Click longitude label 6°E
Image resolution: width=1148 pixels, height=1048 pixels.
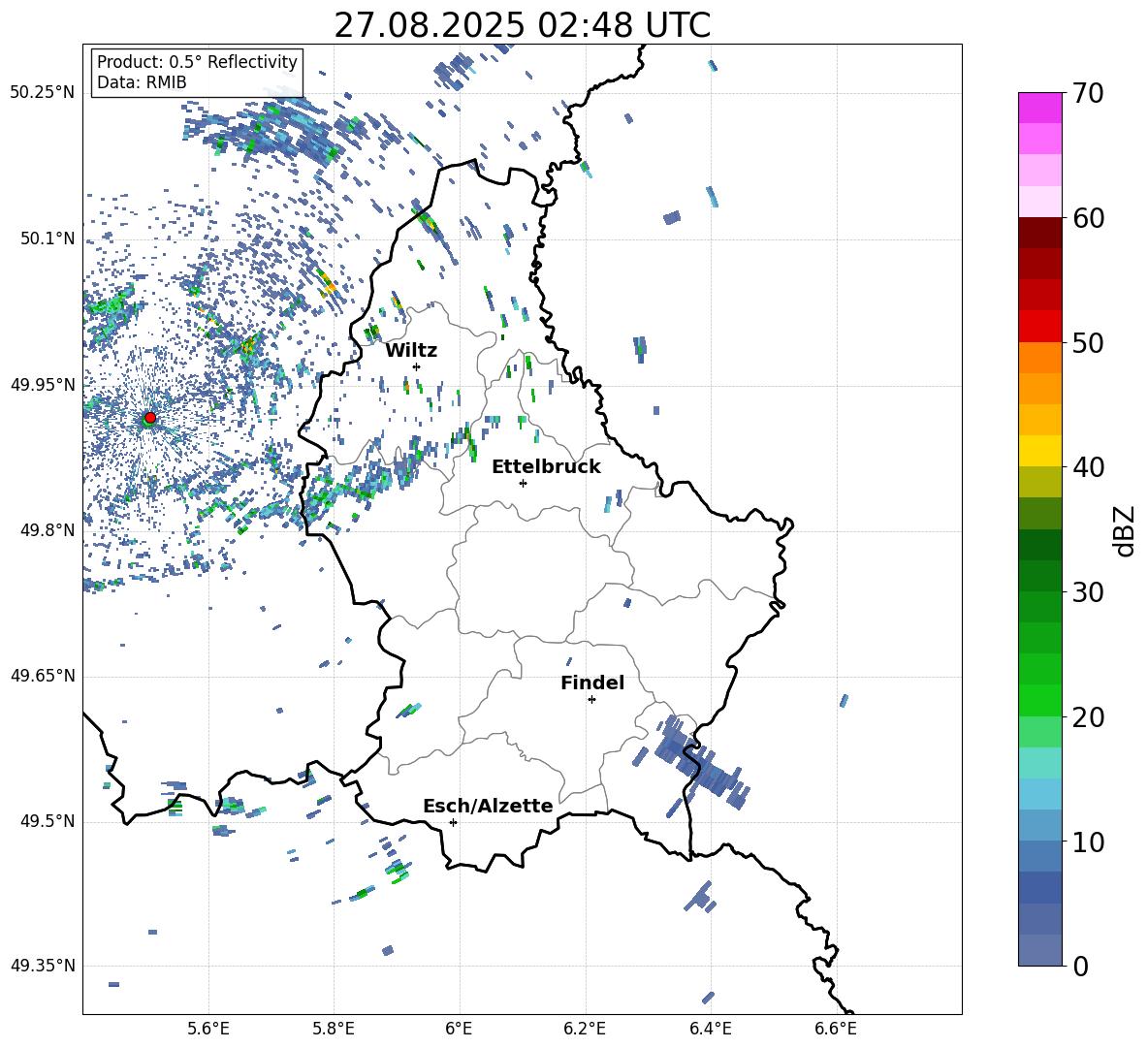459,1029
